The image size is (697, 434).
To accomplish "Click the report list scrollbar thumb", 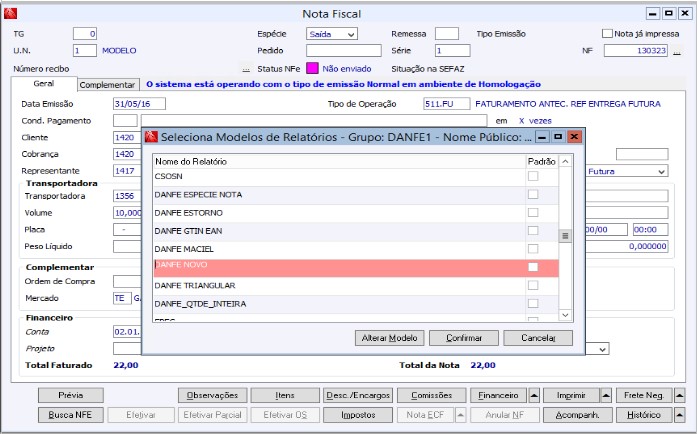I will tap(565, 236).
